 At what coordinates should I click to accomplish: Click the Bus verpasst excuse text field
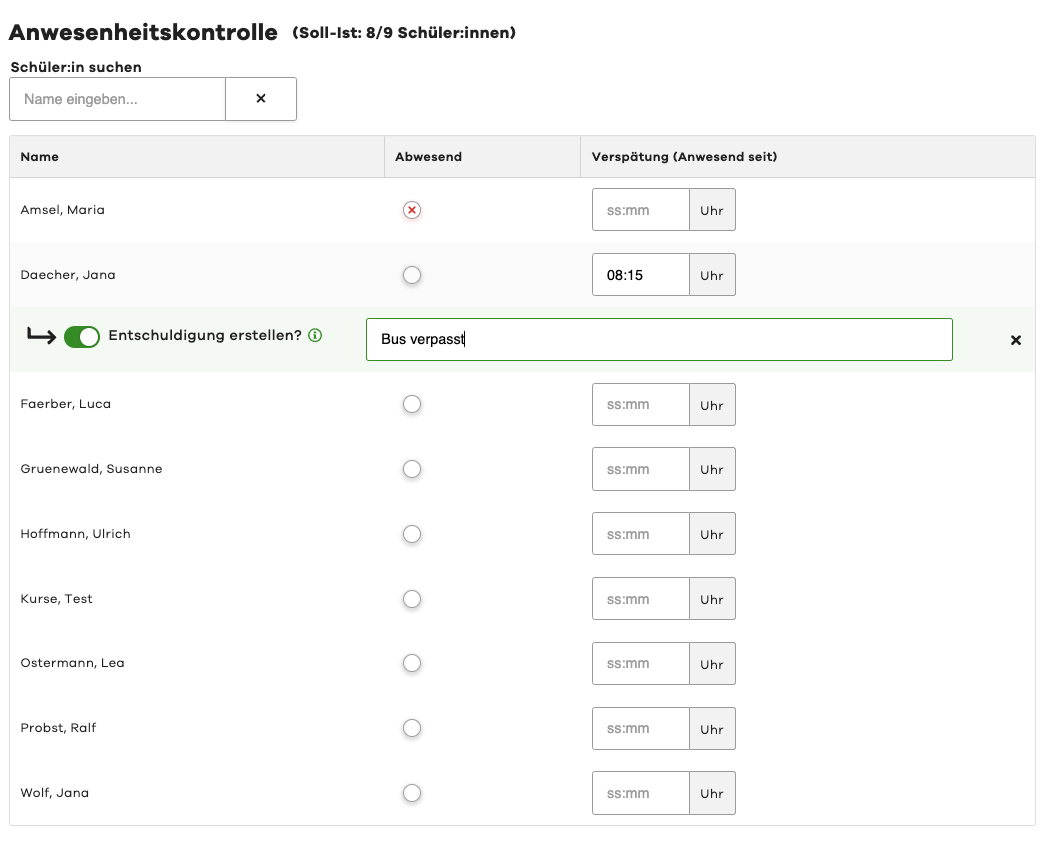coord(659,339)
